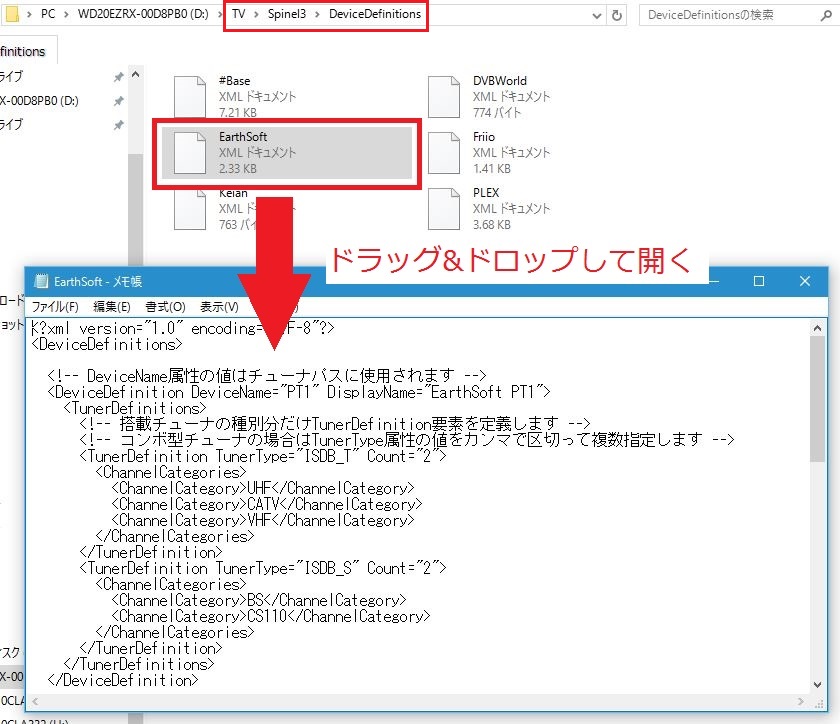Image resolution: width=840 pixels, height=724 pixels.
Task: Select the EarthSoft XML file
Action: pos(287,153)
